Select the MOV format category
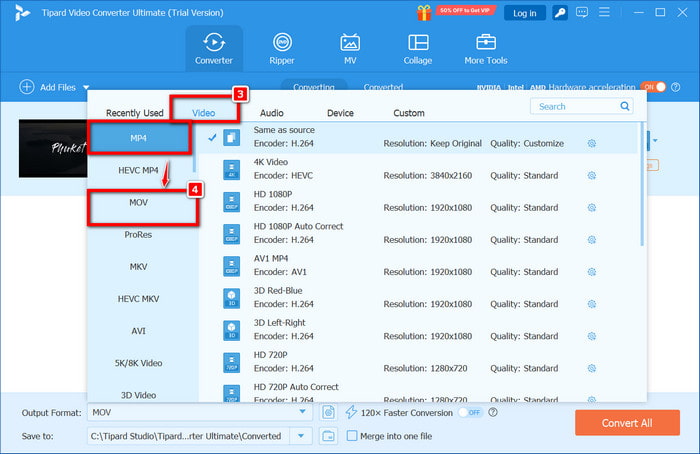The height and width of the screenshot is (454, 700). 139,202
